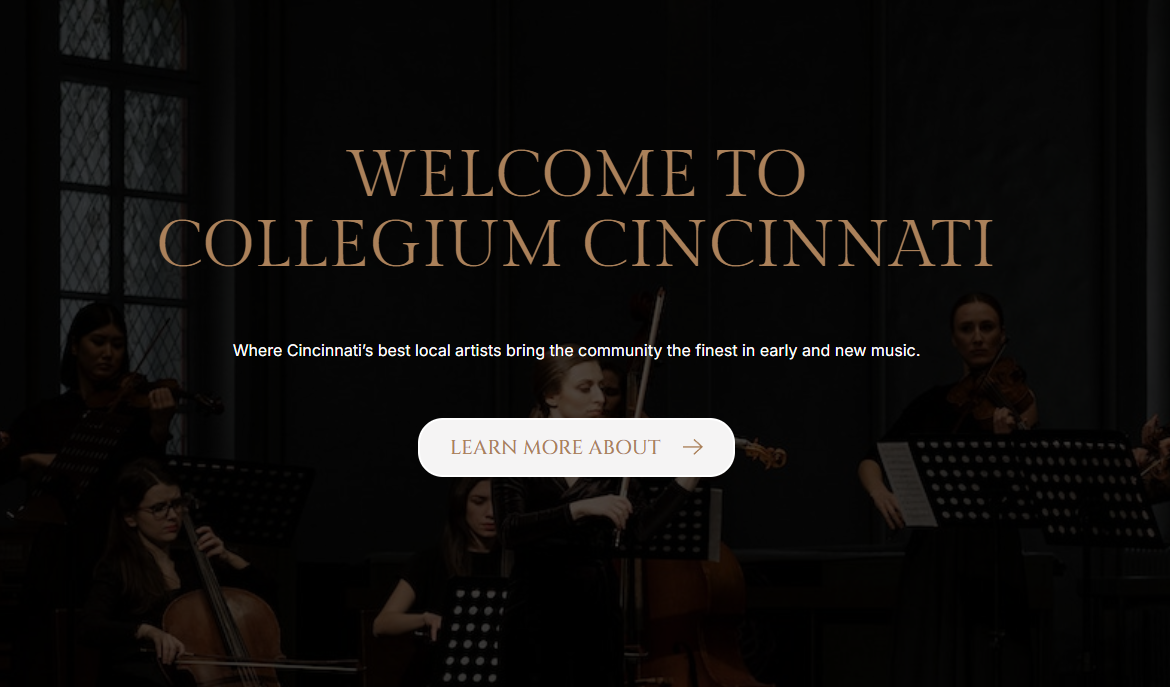1170x687 pixels.
Task: Click the tagline about early and new music
Action: (576, 350)
